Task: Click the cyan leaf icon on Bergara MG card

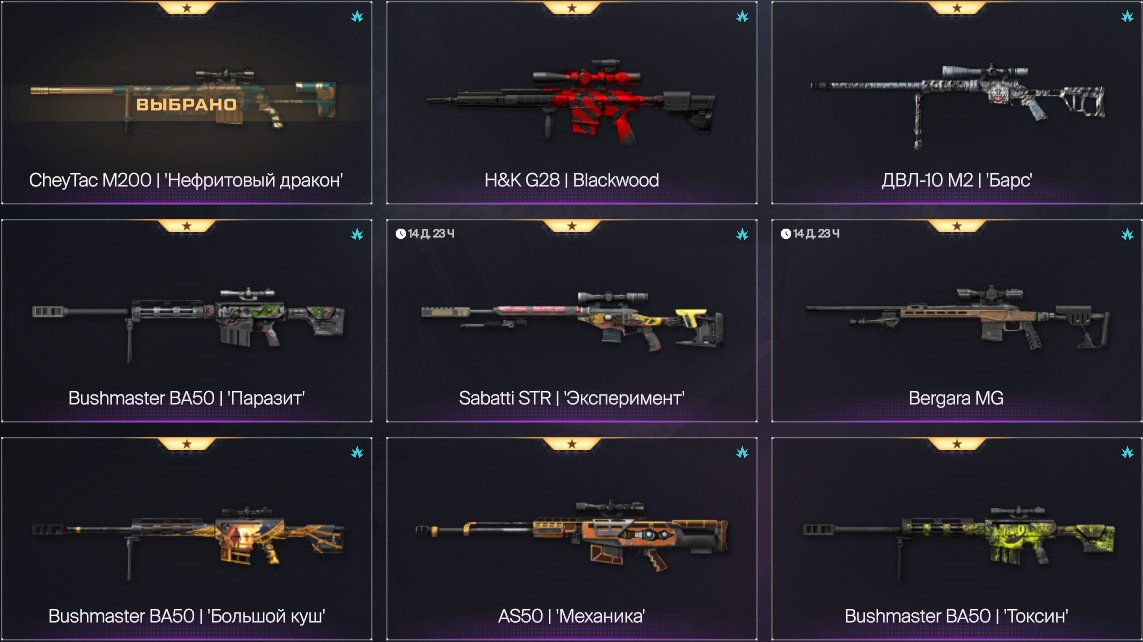Action: (1127, 234)
